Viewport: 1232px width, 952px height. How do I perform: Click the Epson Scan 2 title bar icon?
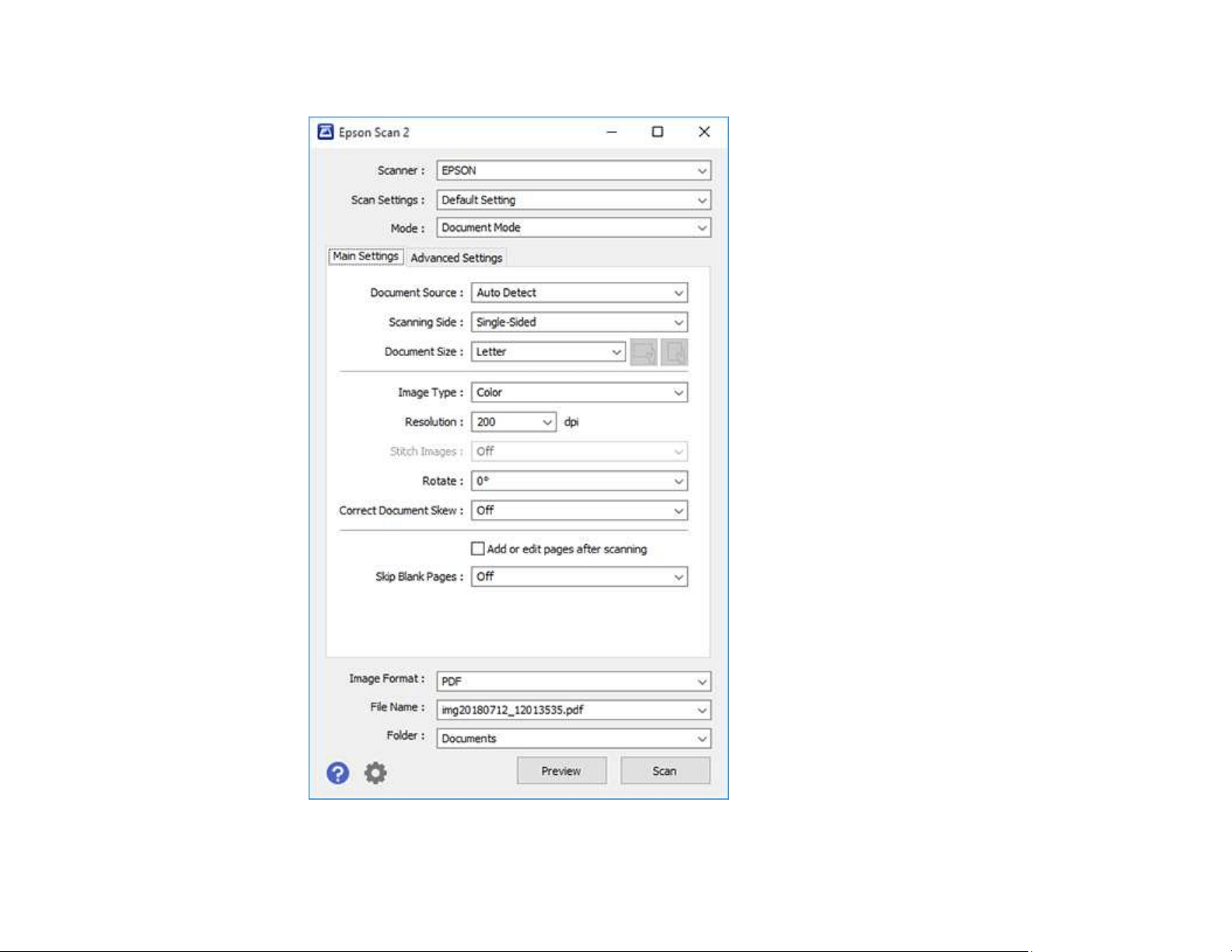coord(326,132)
